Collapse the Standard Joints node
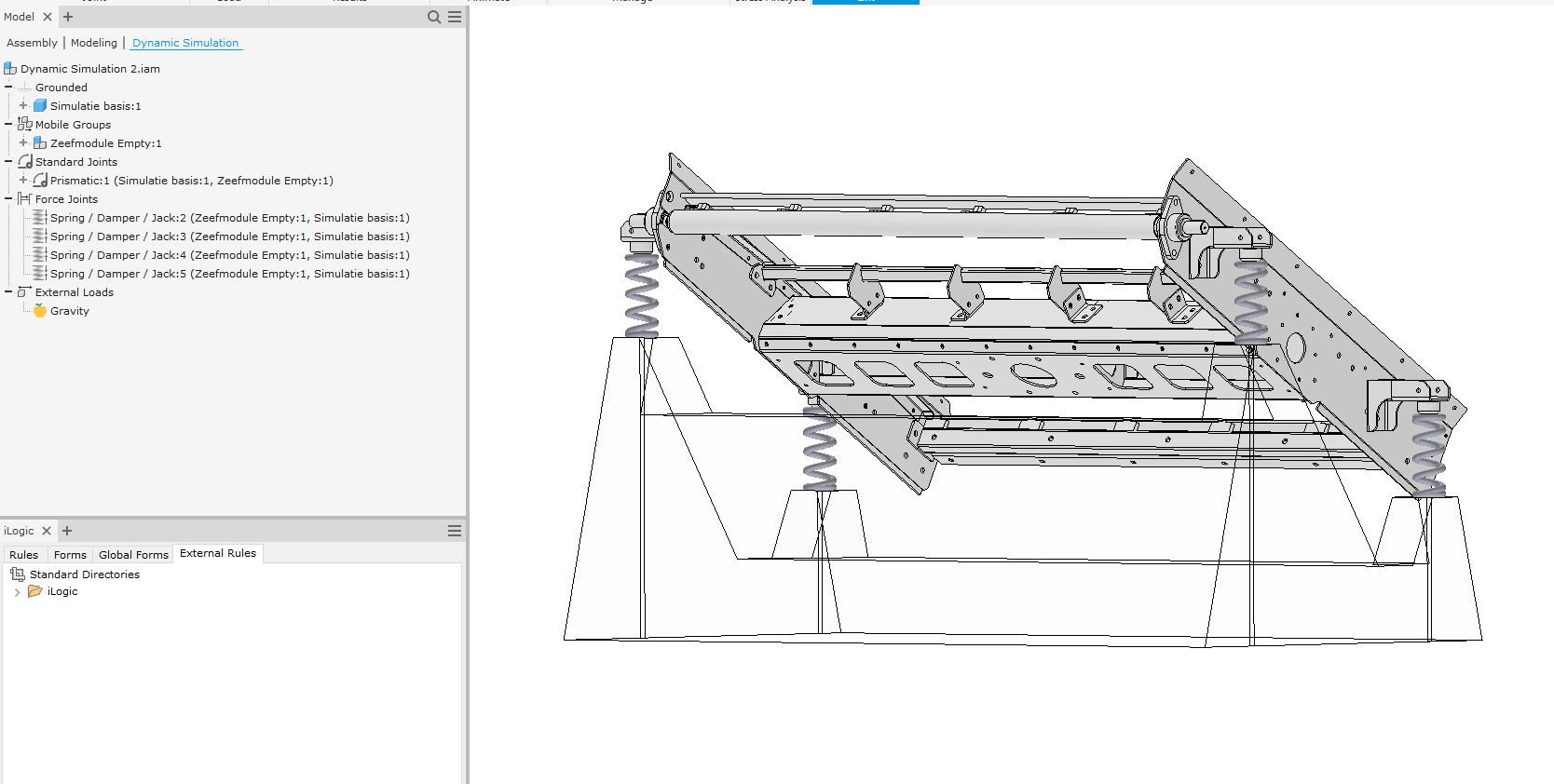This screenshot has width=1554, height=784. click(8, 161)
